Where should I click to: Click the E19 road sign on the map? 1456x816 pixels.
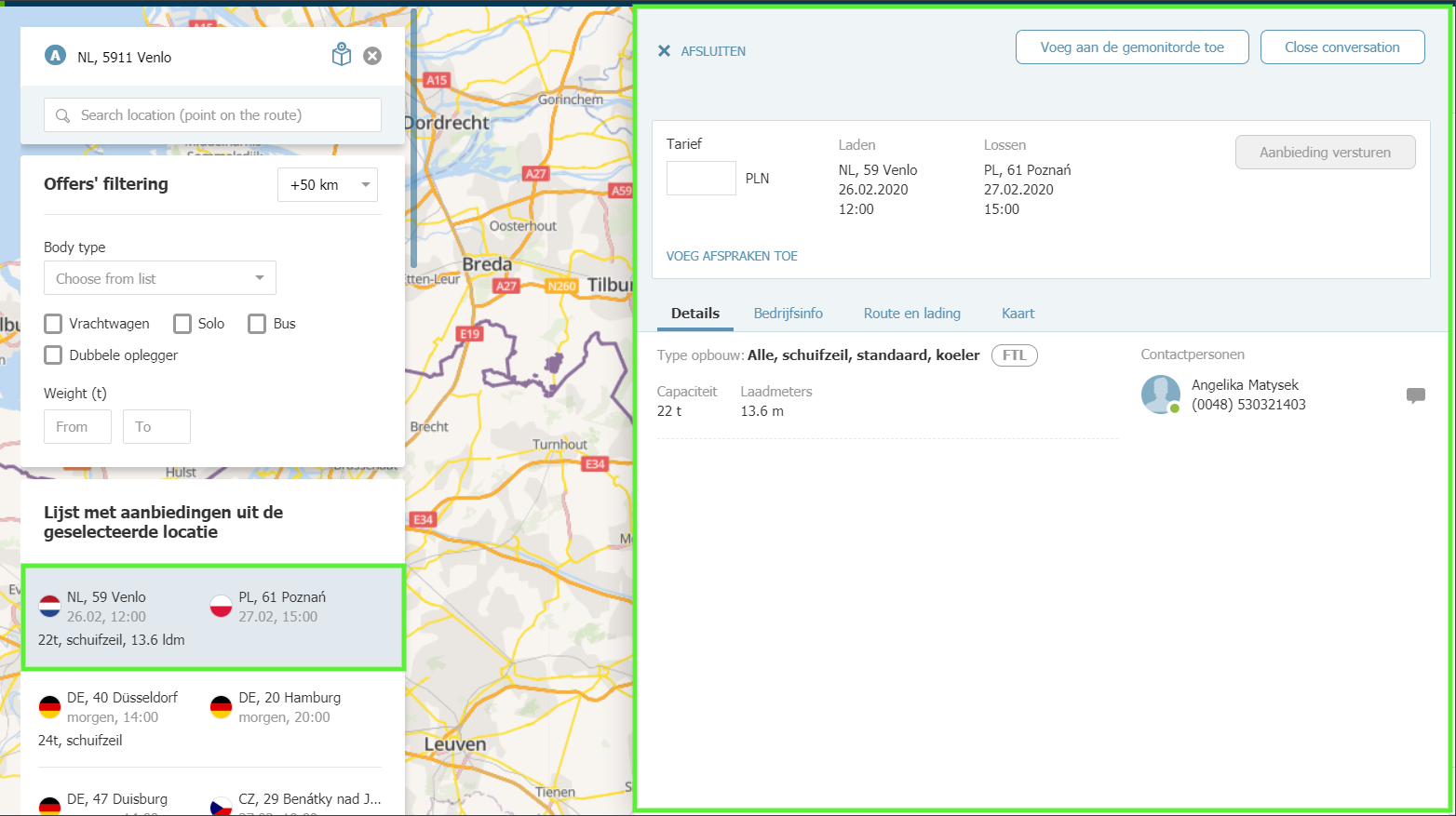tap(469, 333)
